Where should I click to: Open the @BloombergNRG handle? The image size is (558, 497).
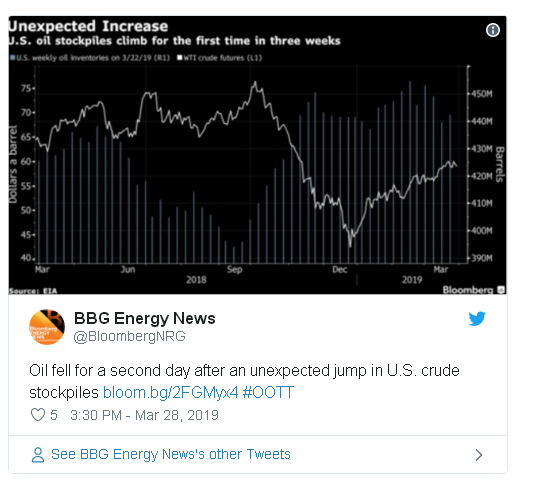point(130,336)
